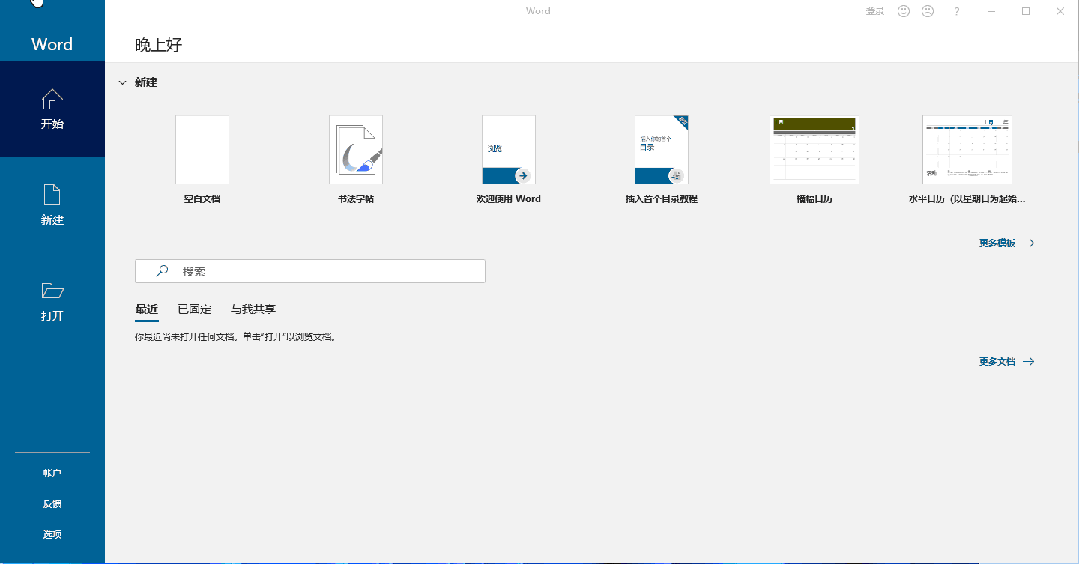Select the 新建 (New) page icon in sidebar
The width and height of the screenshot is (1079, 564).
(x=52, y=195)
